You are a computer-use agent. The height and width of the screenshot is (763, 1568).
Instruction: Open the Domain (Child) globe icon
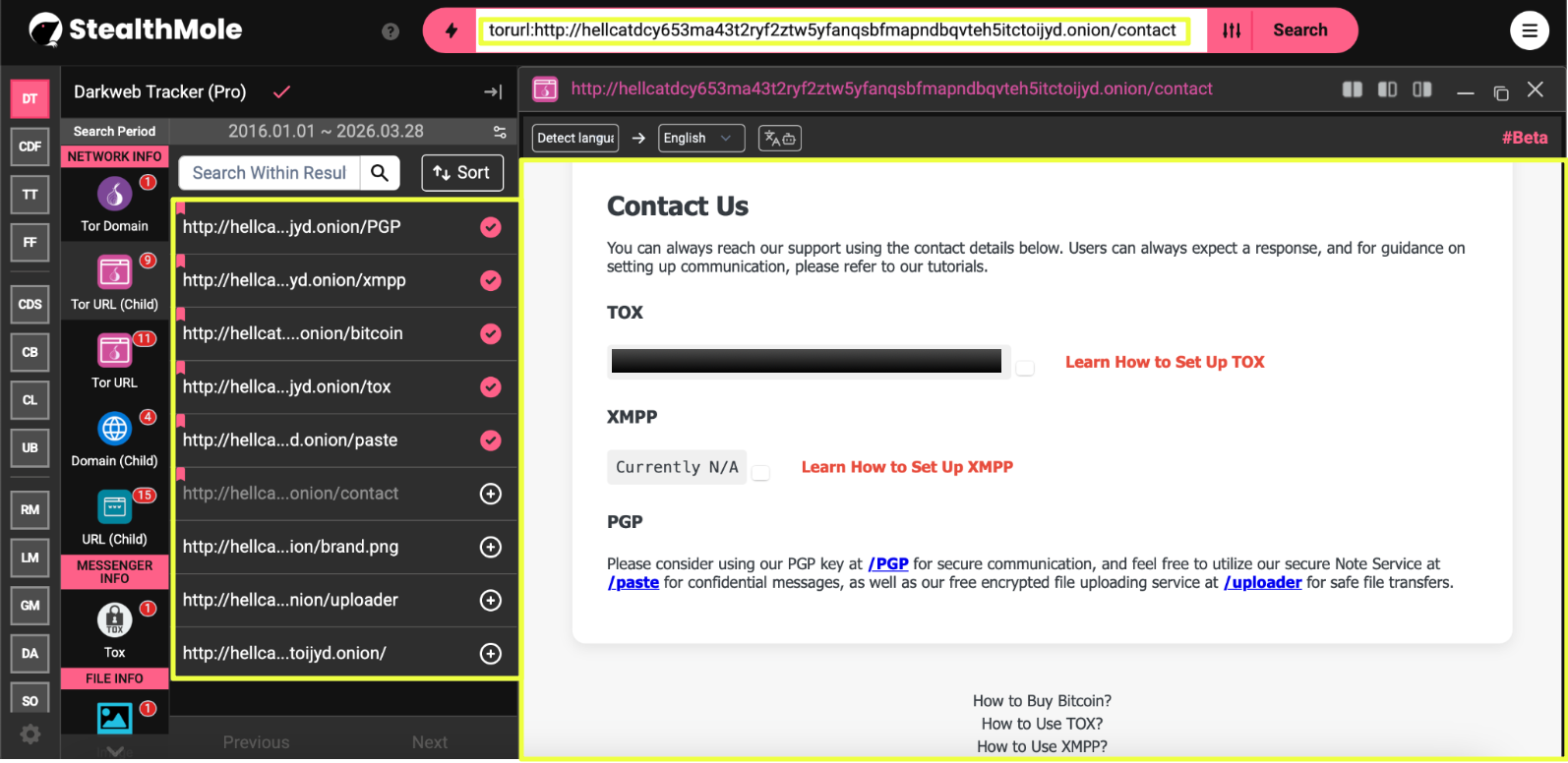[114, 430]
